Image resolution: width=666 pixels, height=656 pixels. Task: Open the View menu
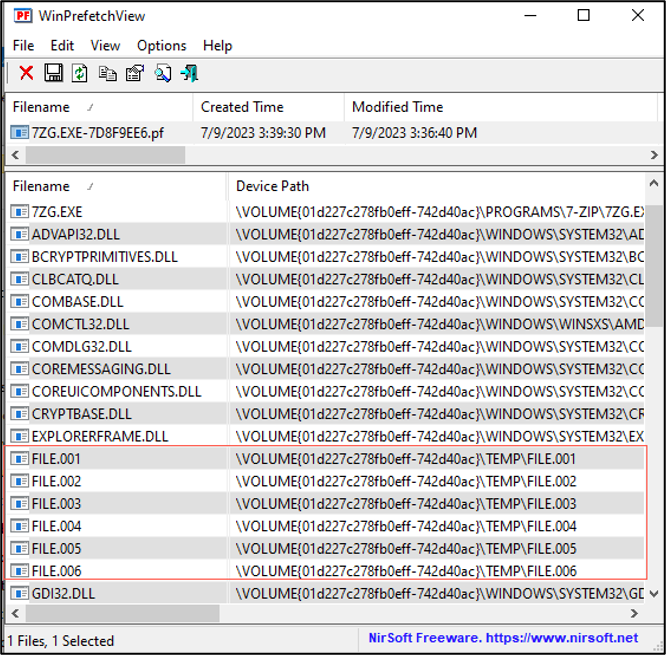point(105,45)
